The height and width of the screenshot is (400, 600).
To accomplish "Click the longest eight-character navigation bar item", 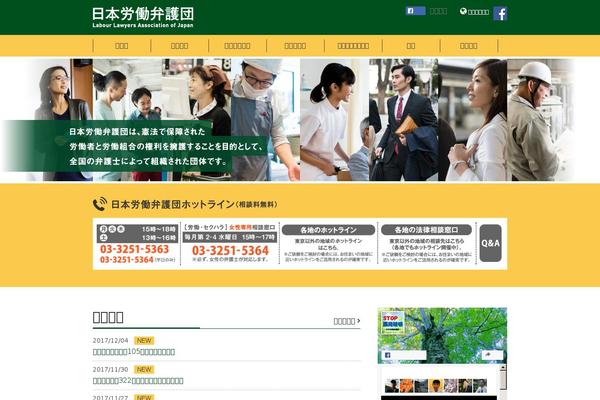I will (x=353, y=46).
